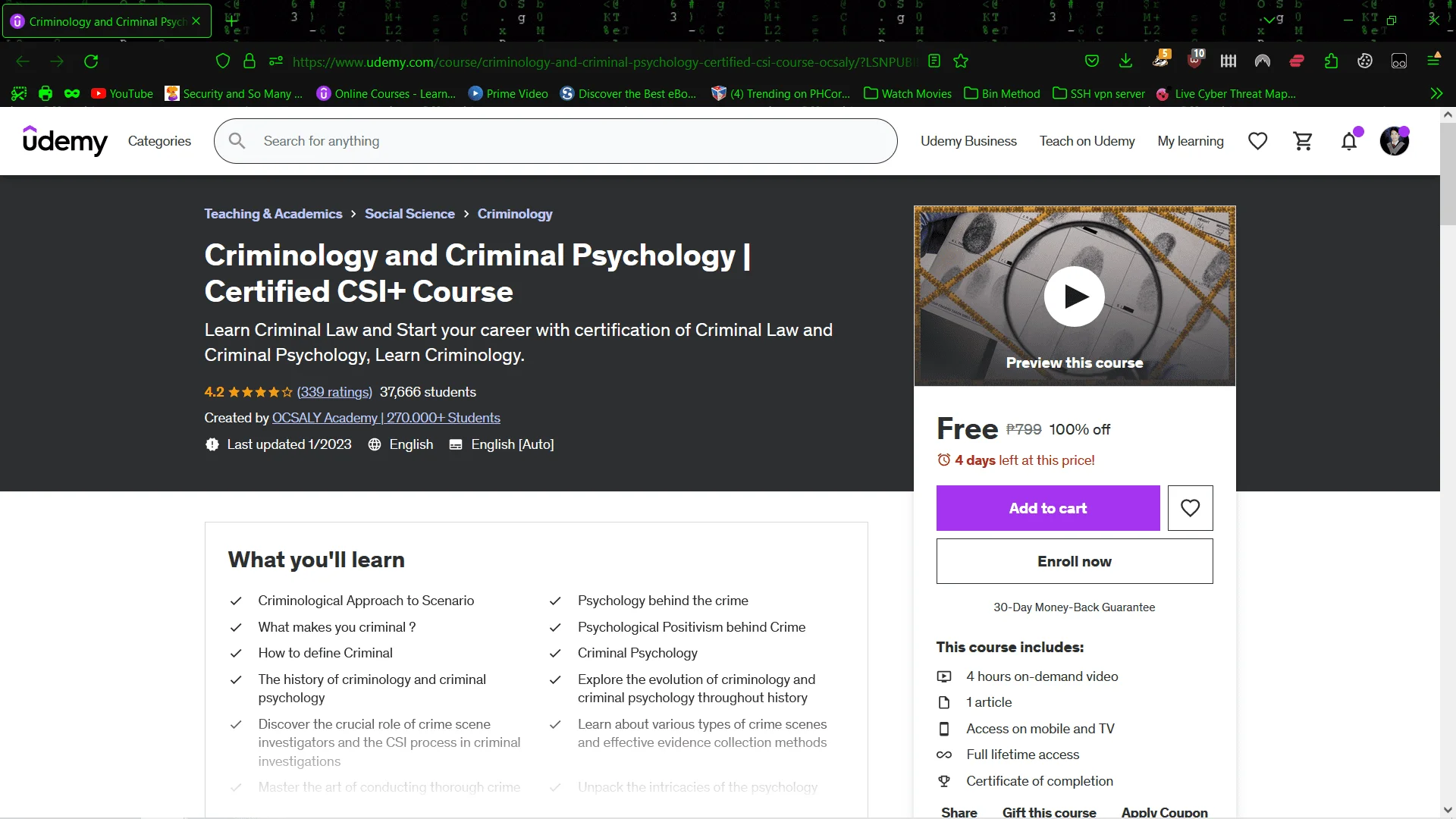Open the extensions puzzle piece icon
This screenshot has height=819, width=1456.
click(1331, 61)
